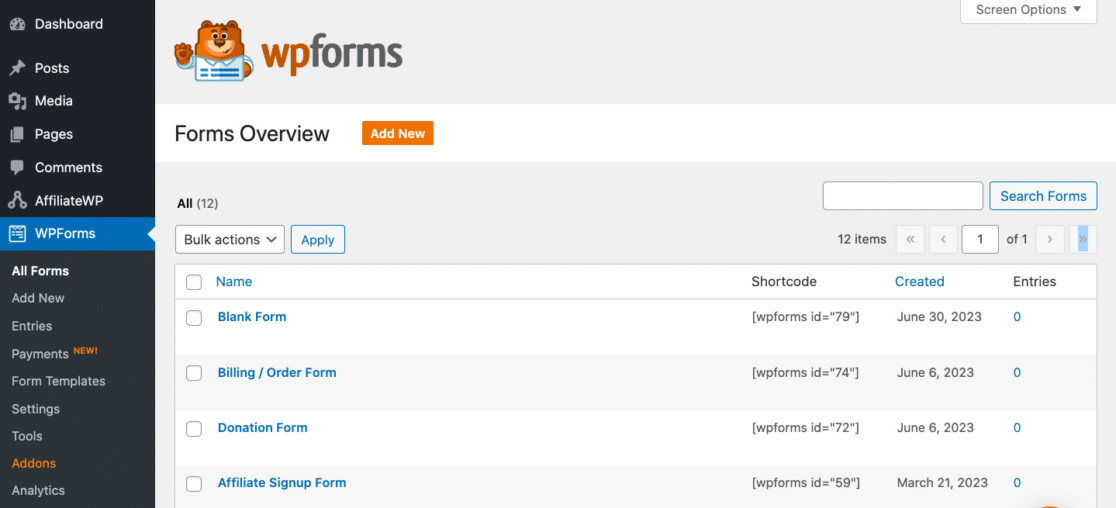Open the Entries submenu item

coord(32,326)
